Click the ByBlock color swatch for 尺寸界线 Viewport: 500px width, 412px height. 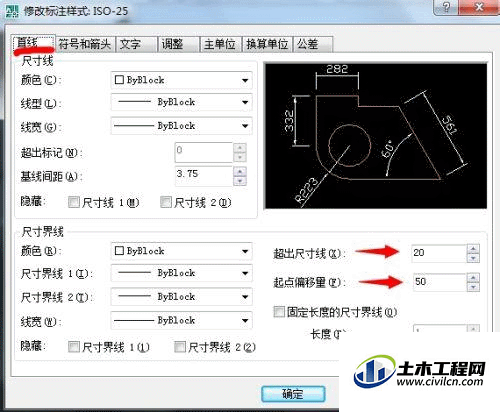pos(119,251)
